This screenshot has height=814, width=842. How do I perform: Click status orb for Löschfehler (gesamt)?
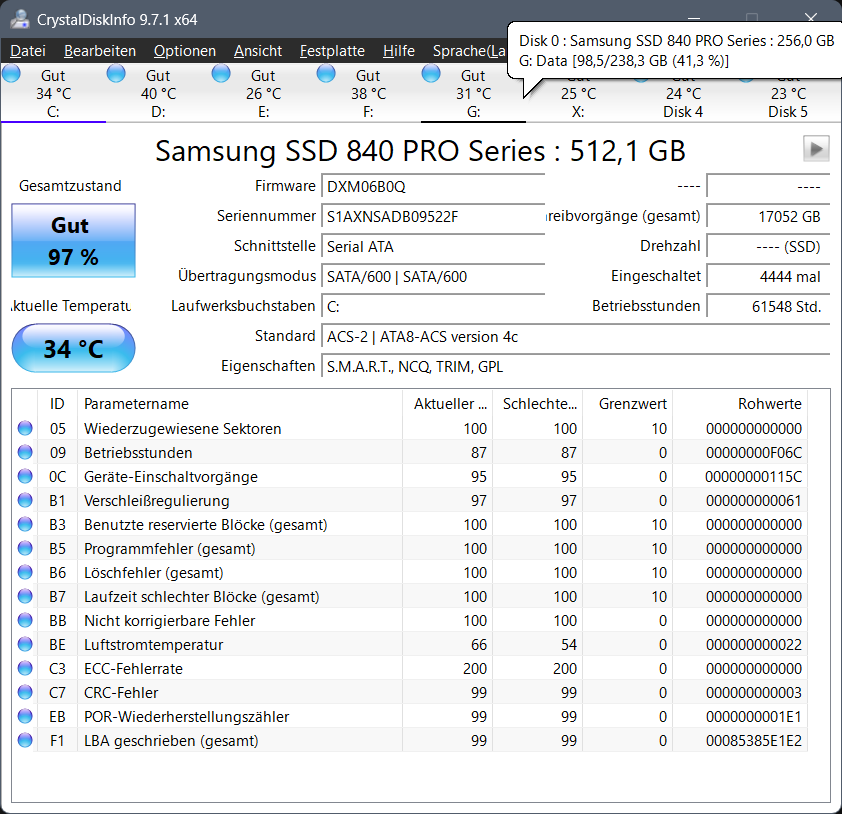click(x=25, y=572)
